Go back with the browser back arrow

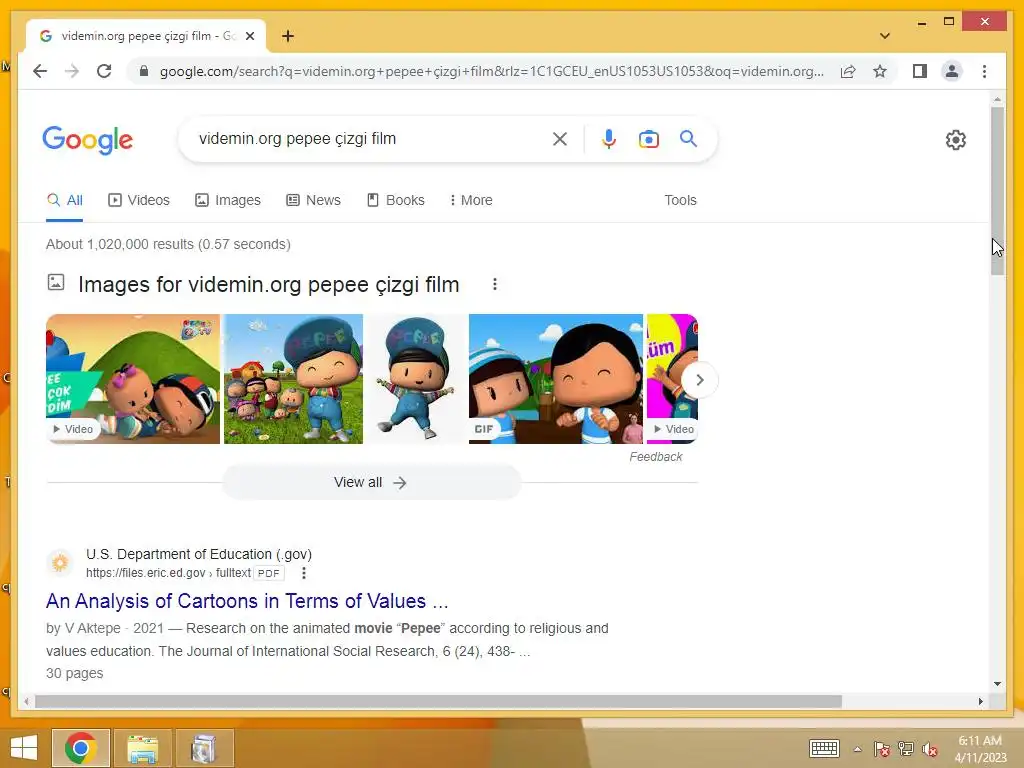click(x=40, y=71)
